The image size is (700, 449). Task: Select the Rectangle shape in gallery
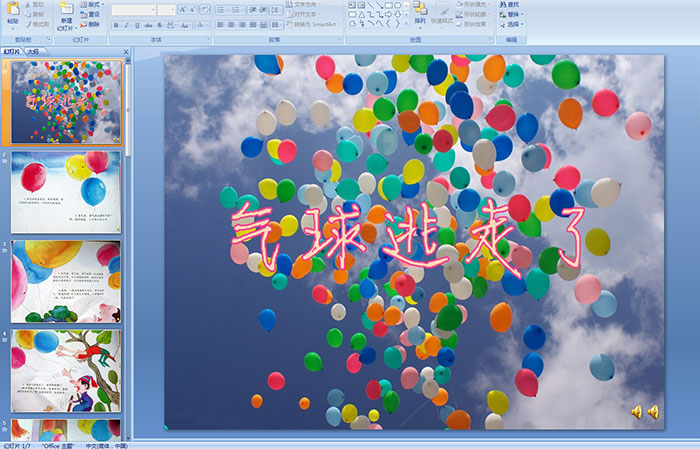[389, 5]
